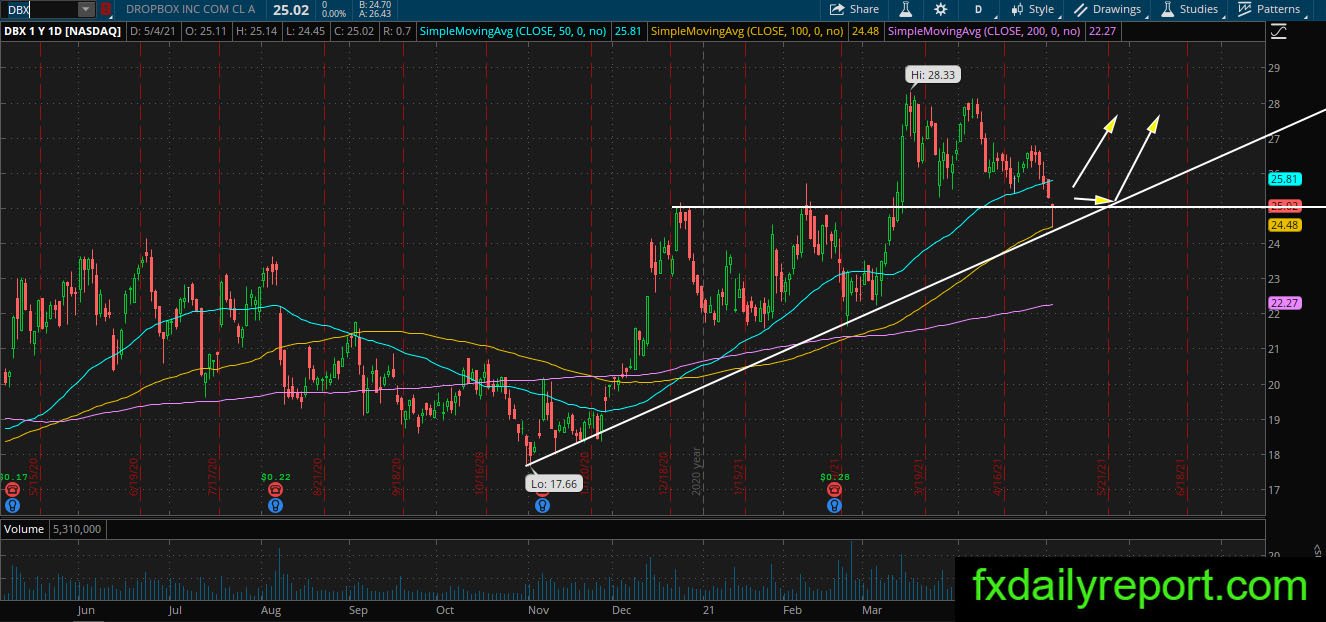Click yellow 24.48 price axis bubble

point(1283,226)
